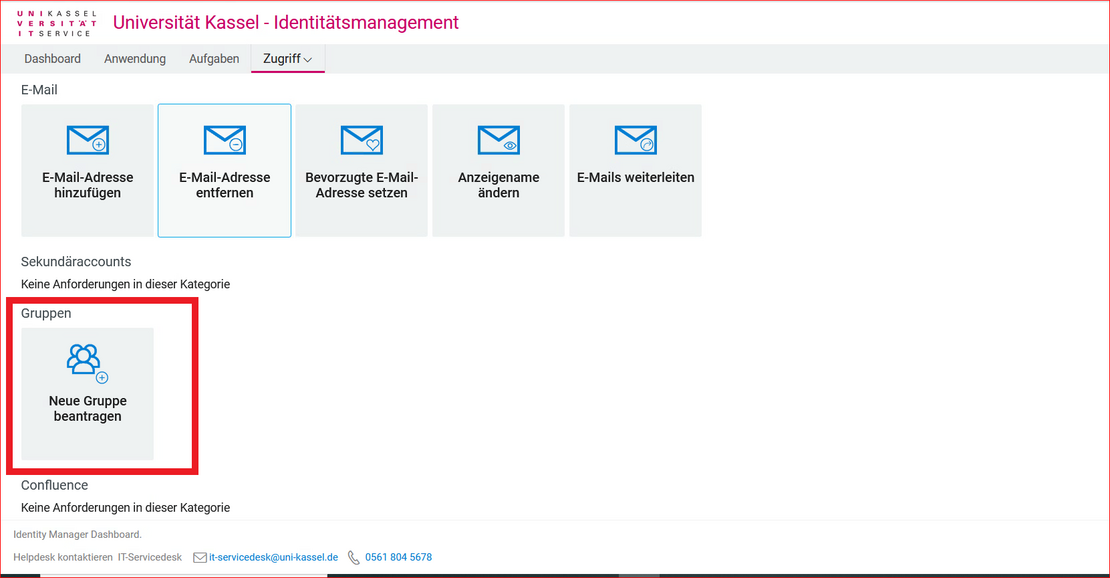Open the Anwendung tab

click(135, 59)
